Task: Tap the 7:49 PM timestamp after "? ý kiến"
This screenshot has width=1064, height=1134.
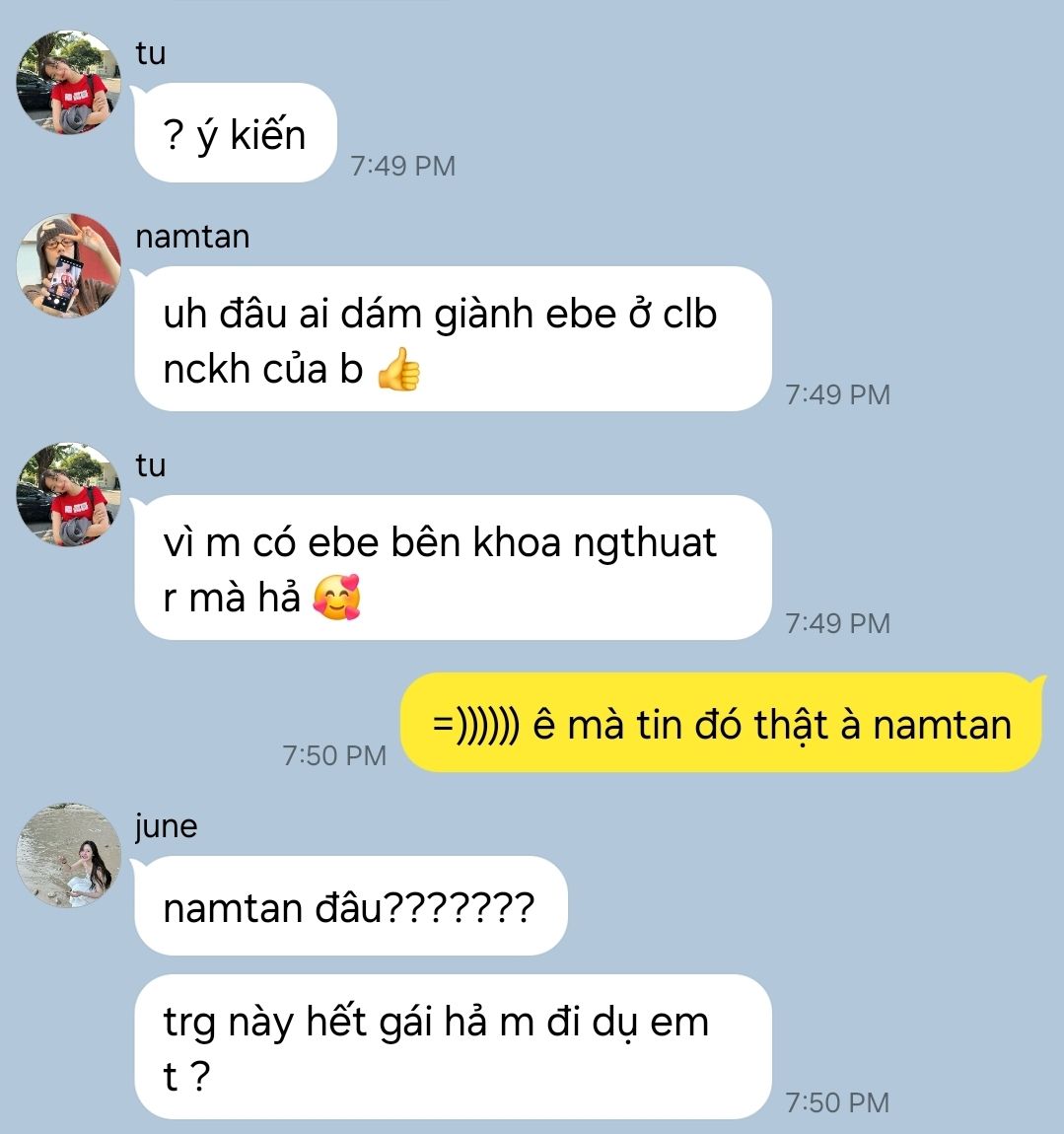Action: [403, 166]
